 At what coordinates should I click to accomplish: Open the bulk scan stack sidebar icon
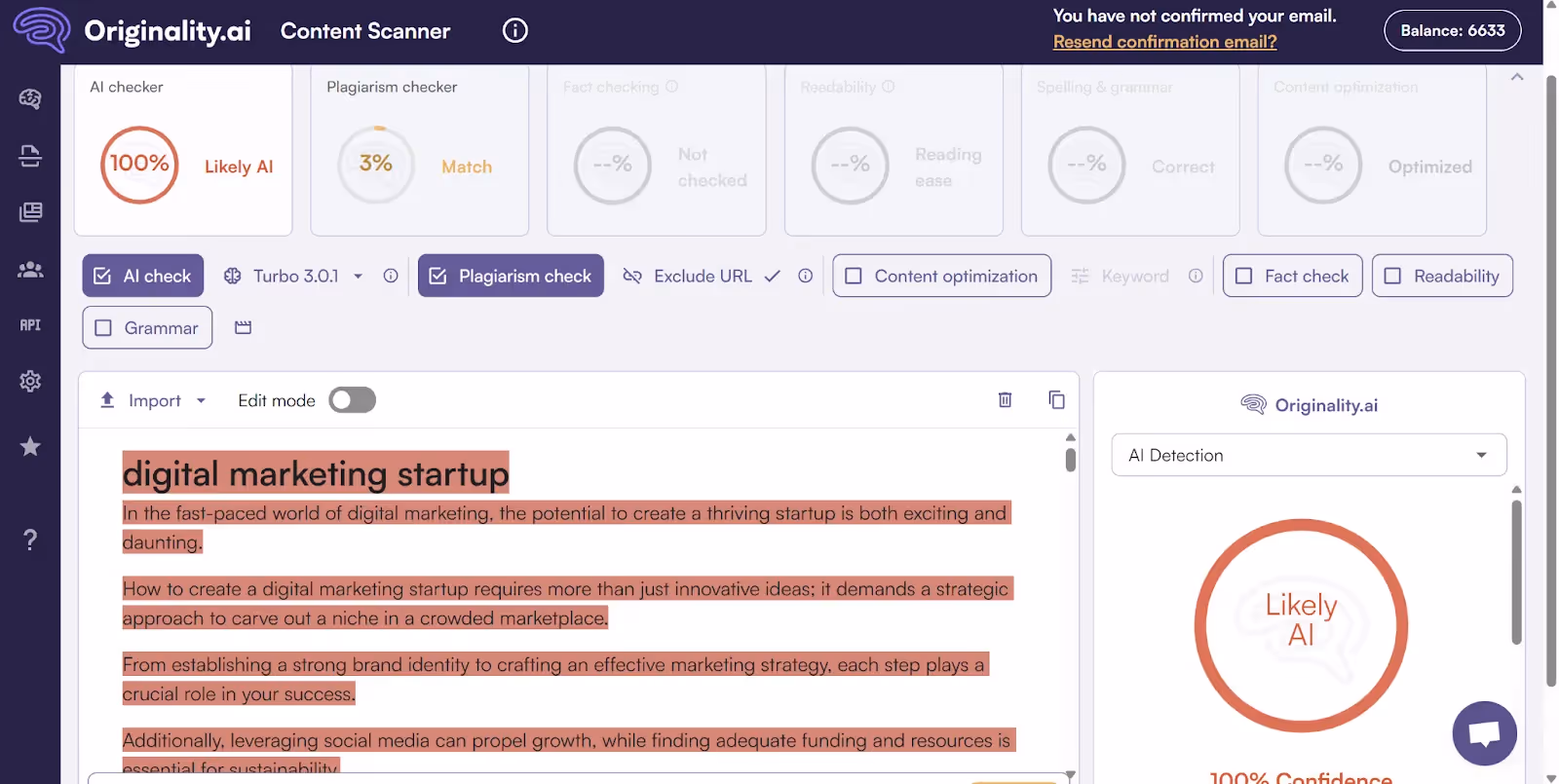coord(30,156)
